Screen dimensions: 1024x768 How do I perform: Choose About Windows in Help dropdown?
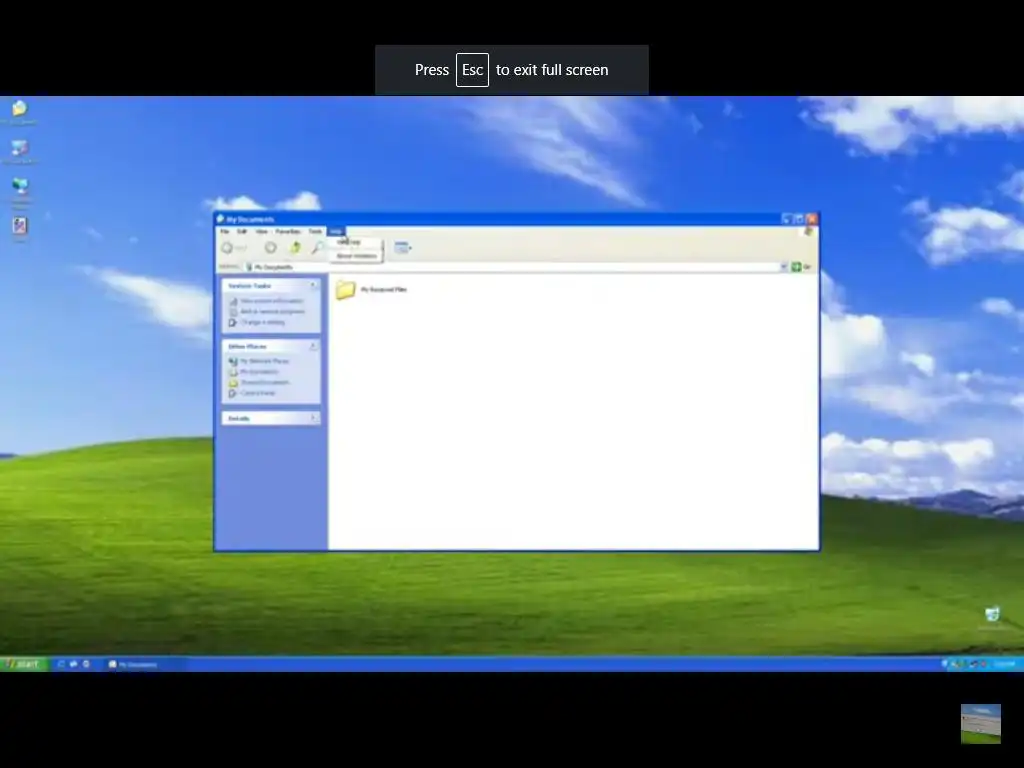357,256
